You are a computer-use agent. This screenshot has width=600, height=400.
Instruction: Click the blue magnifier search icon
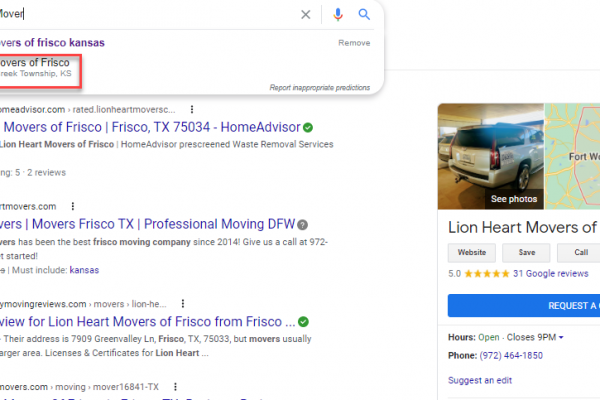pos(365,15)
